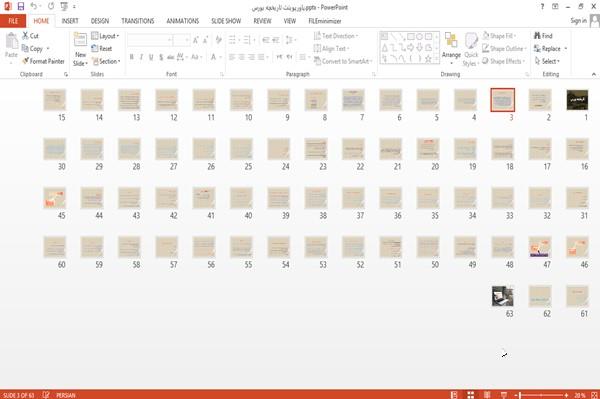Switch to Normal view in status bar
600x399 pixels.
click(454, 395)
